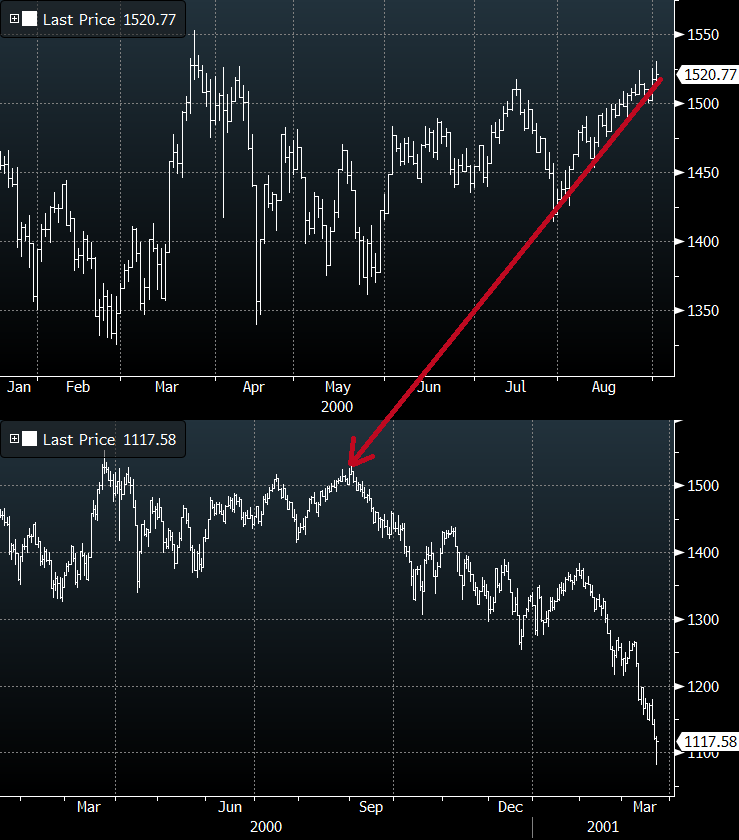Click the 1350 label on top price axis
This screenshot has height=840, width=739.
point(703,311)
